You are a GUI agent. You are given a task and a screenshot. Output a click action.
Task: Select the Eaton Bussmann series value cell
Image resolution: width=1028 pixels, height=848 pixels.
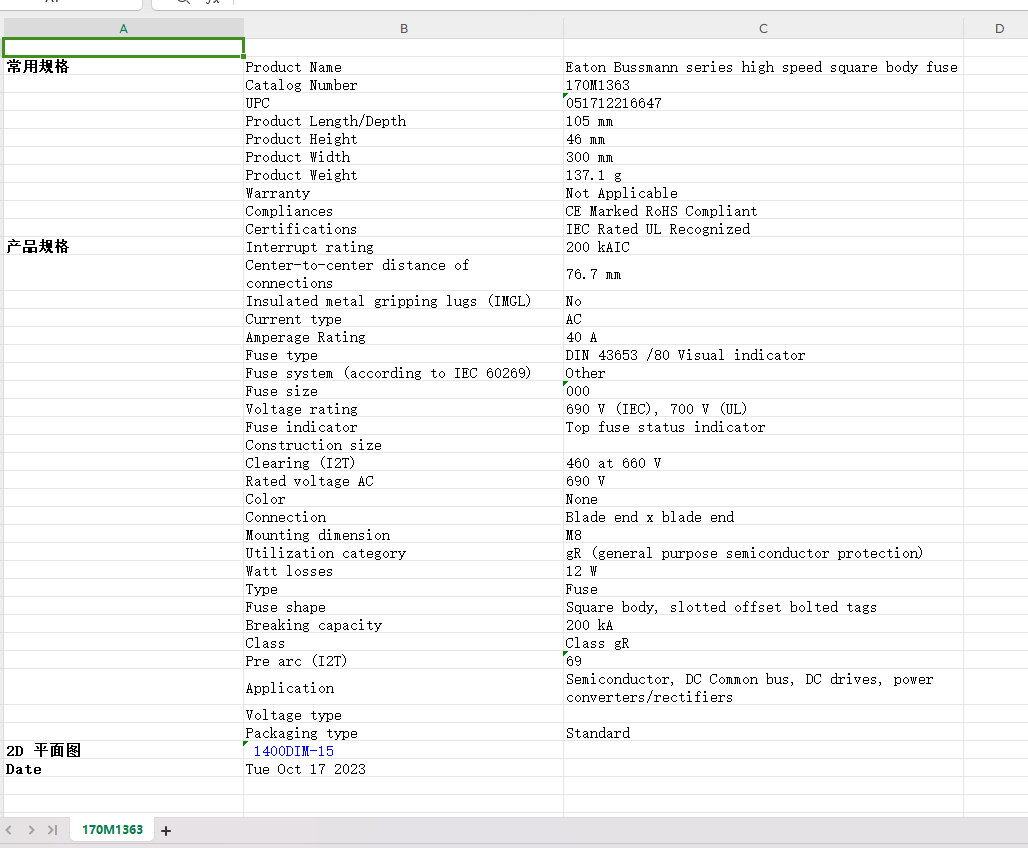pyautogui.click(x=763, y=66)
